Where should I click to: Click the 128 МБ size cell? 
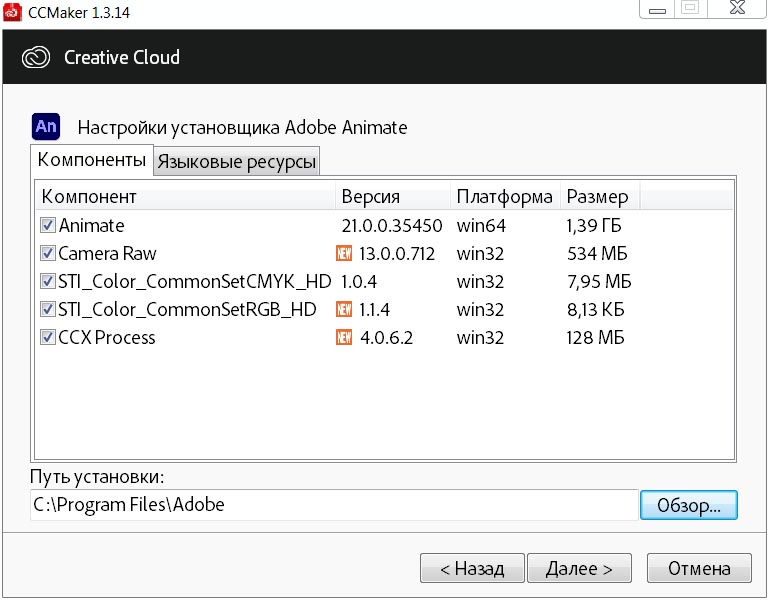point(595,338)
